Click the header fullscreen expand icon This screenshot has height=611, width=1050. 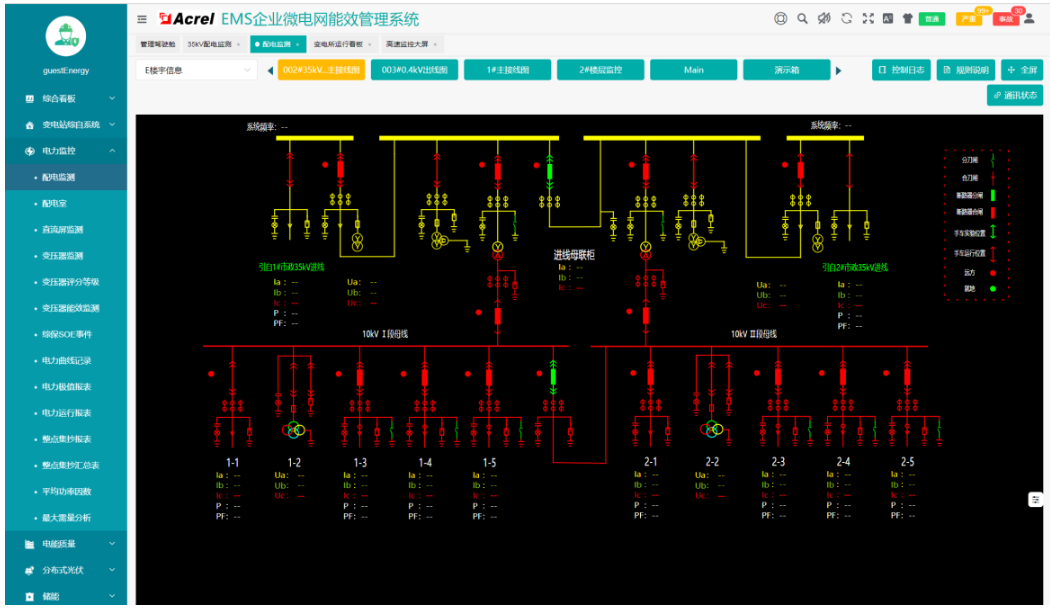(x=868, y=19)
